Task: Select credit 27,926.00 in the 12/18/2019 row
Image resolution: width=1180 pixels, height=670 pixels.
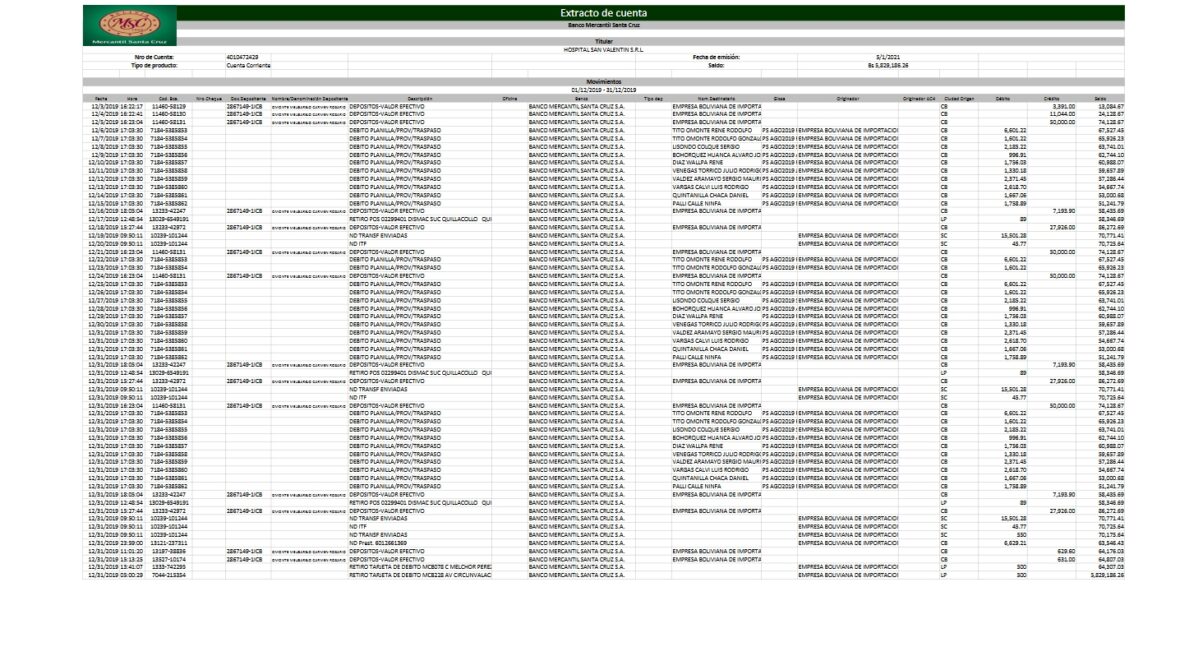Action: pos(1062,227)
